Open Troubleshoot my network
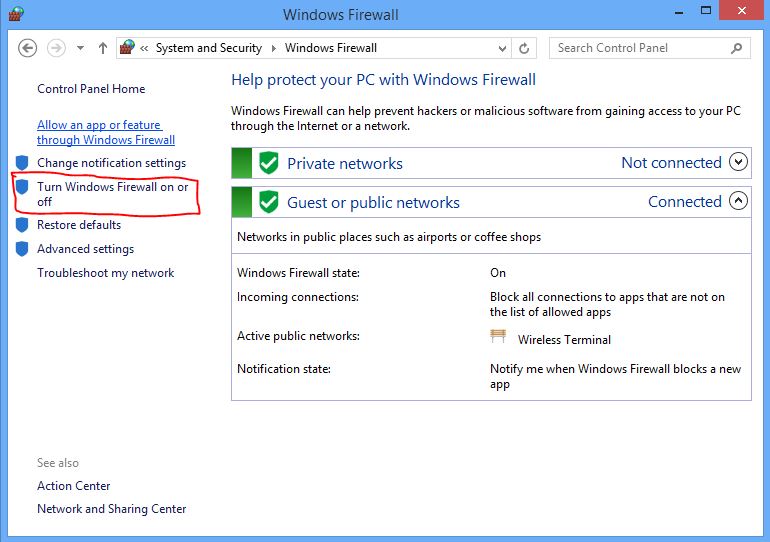Viewport: 770px width, 542px height. coord(106,273)
